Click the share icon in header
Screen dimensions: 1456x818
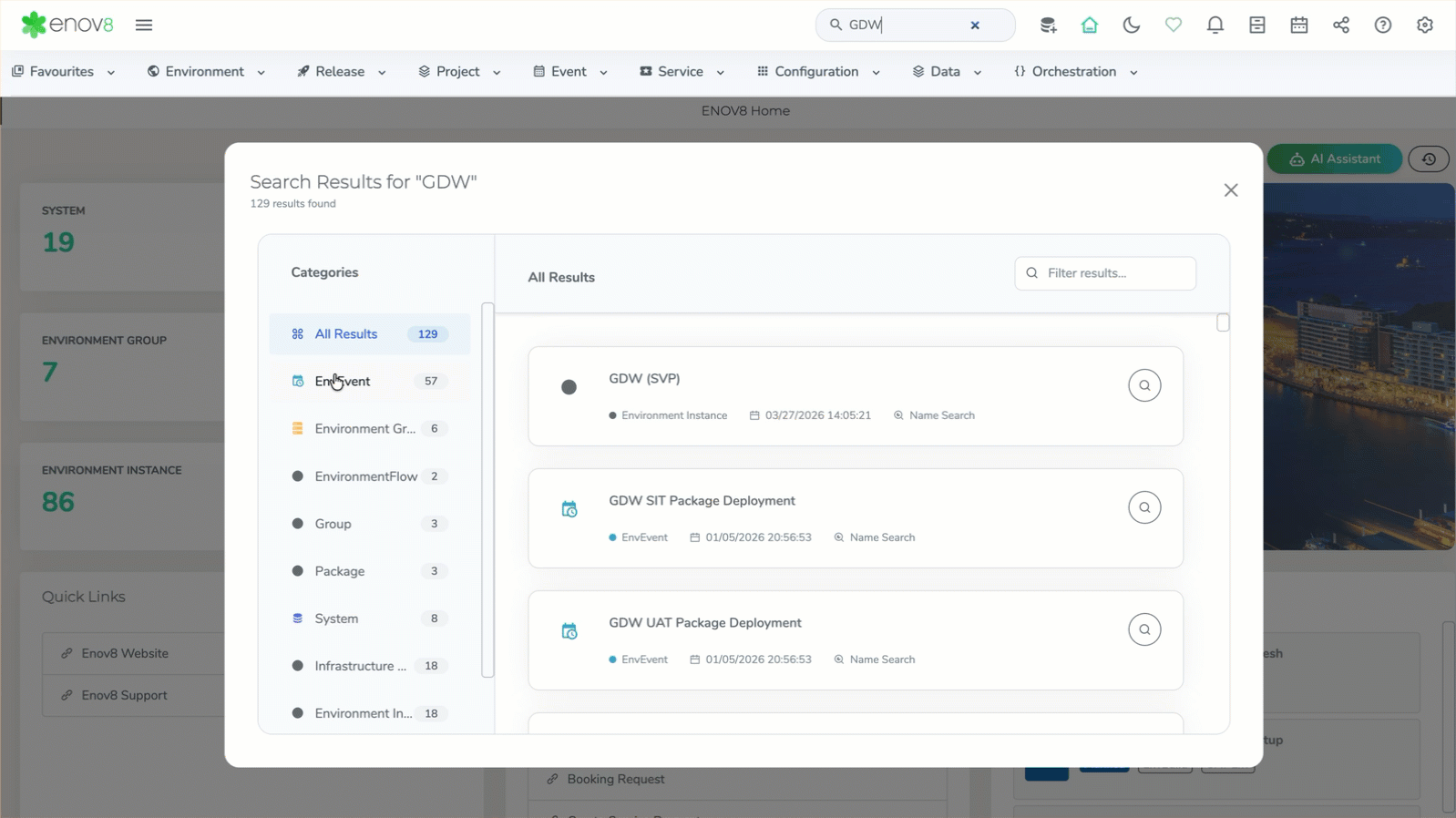[1340, 25]
